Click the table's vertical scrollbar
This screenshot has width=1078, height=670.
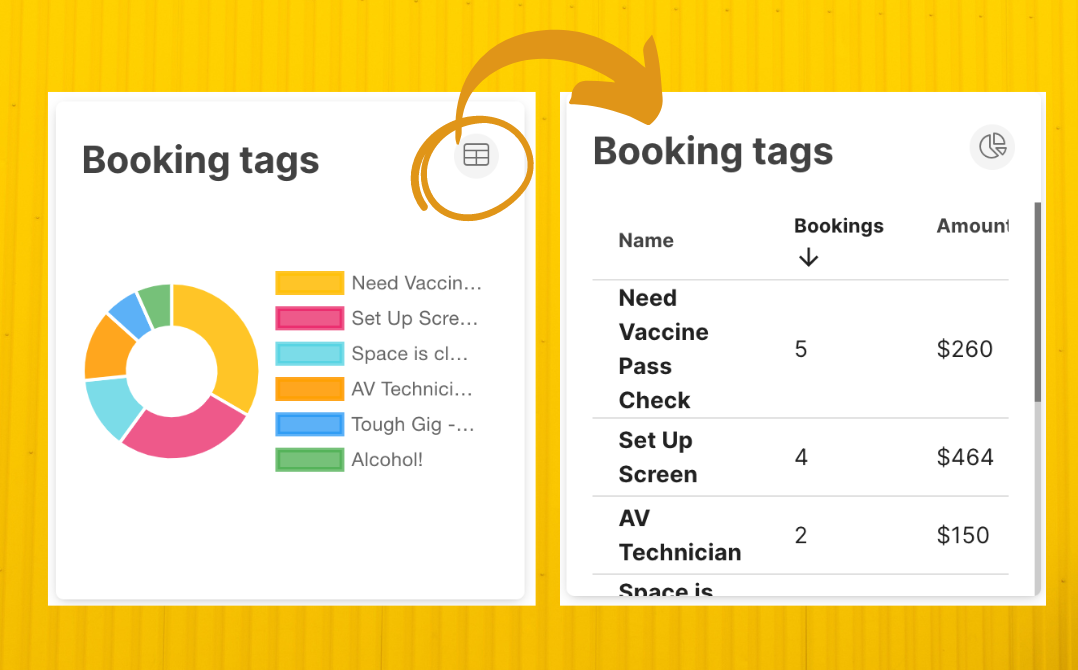click(1037, 302)
